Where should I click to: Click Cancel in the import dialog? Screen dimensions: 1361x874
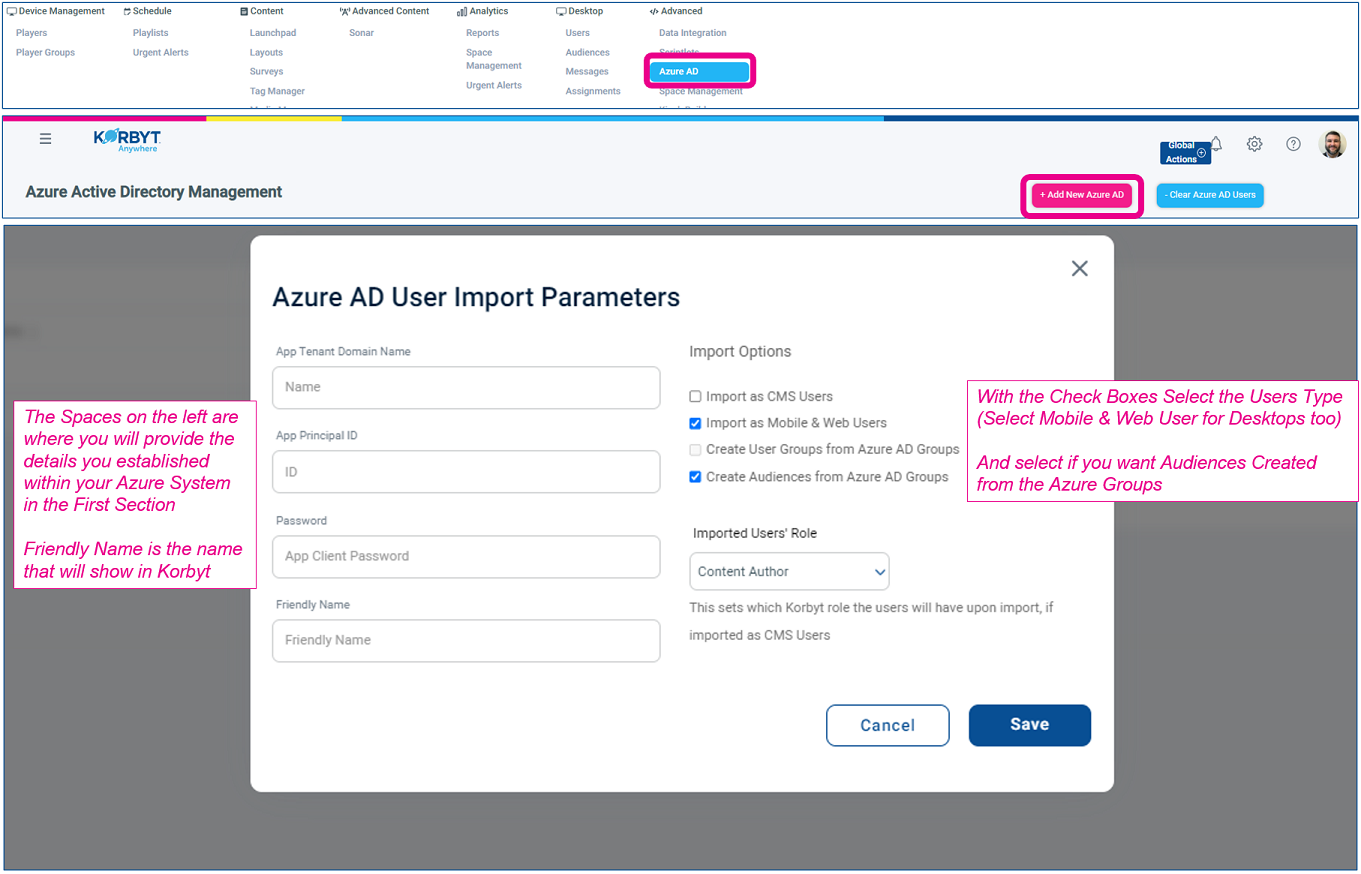pyautogui.click(x=887, y=726)
